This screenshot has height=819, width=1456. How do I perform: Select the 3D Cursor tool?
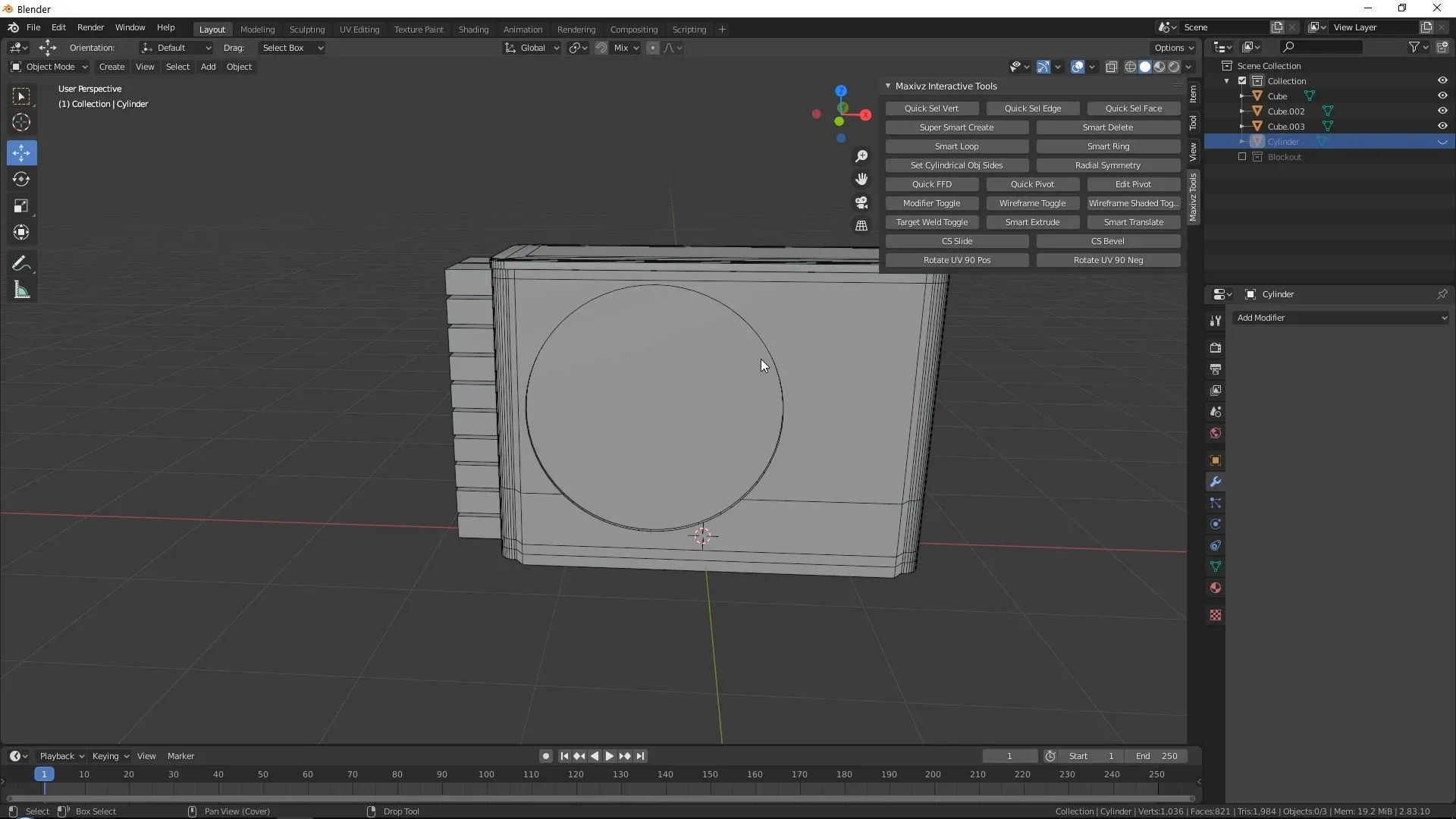21,122
